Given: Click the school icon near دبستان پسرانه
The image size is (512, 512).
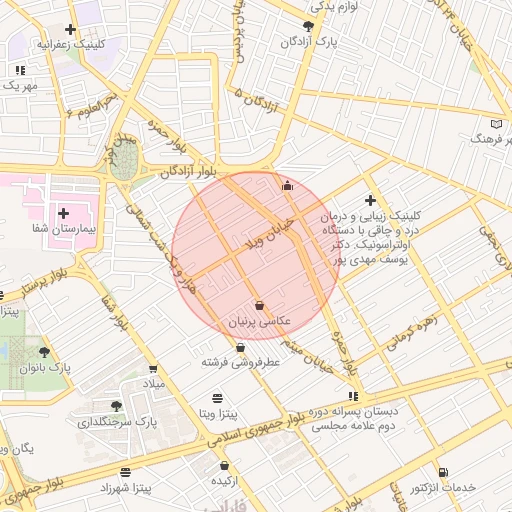Looking at the screenshot, I should tap(353, 396).
